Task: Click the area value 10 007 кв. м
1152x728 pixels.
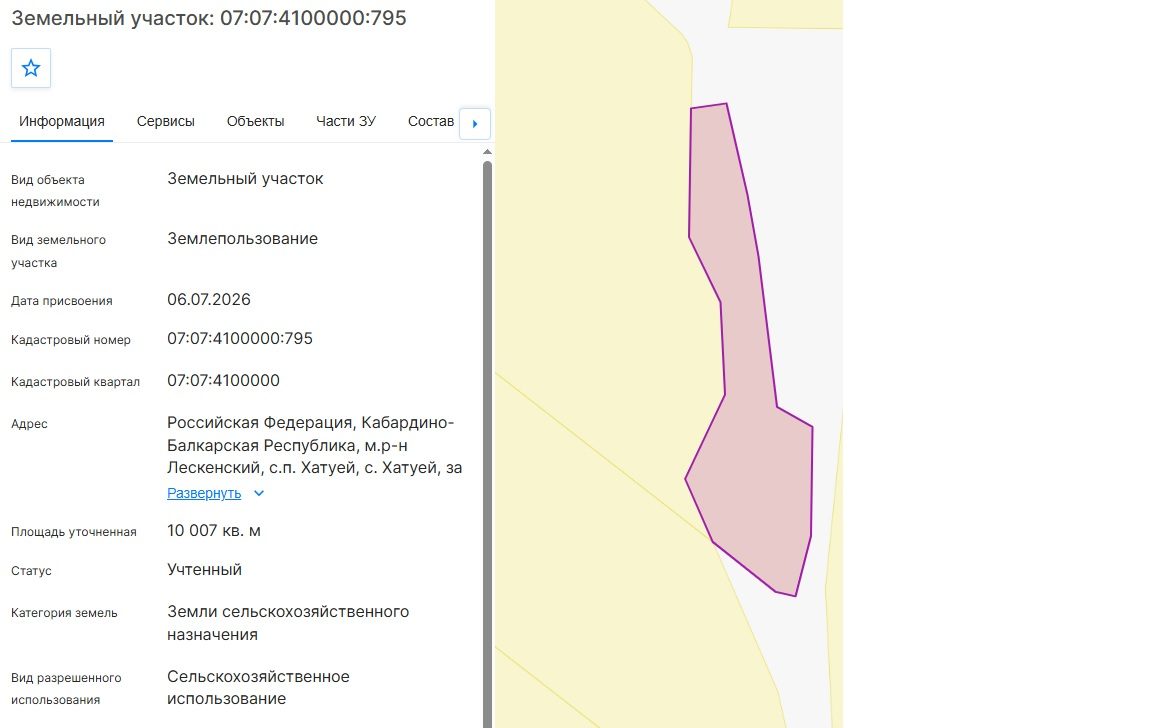Action: tap(214, 530)
